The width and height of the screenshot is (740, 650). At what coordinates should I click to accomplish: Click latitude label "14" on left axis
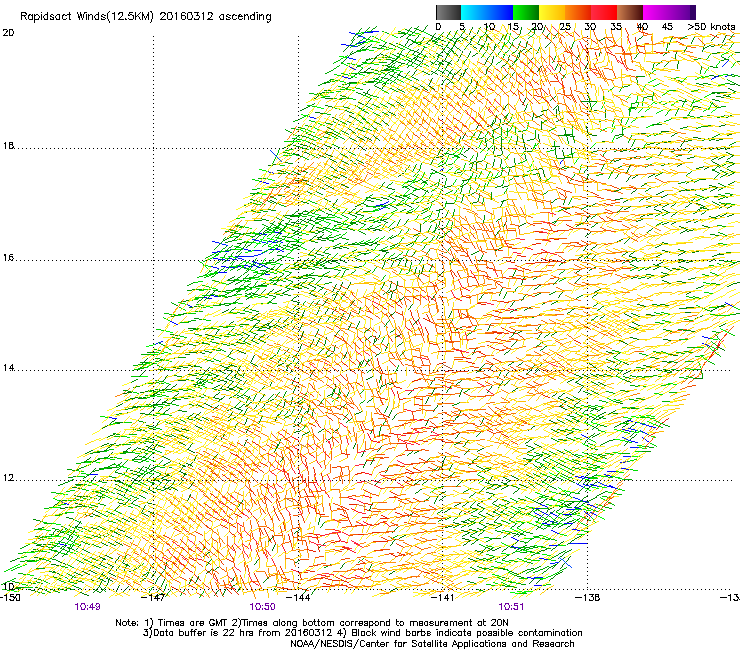point(8,368)
